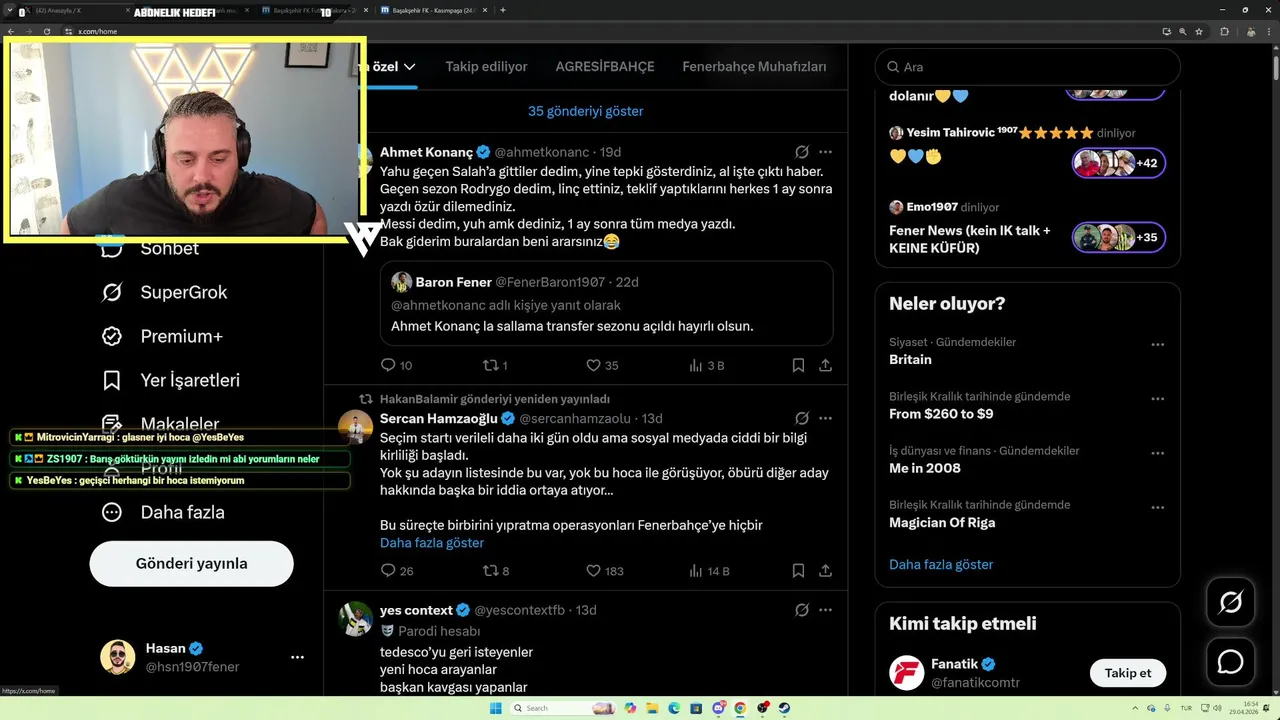The width and height of the screenshot is (1280, 720).
Task: Open options for Magician Of Riga trend
Action: click(1157, 507)
